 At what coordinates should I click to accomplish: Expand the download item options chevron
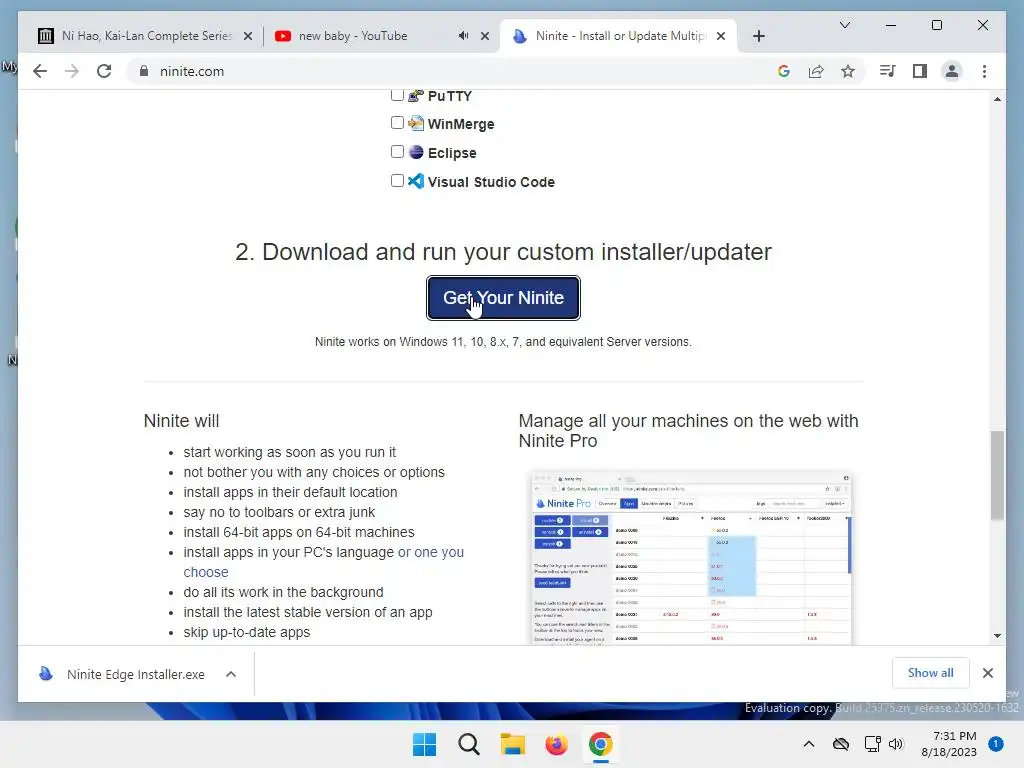pyautogui.click(x=231, y=674)
